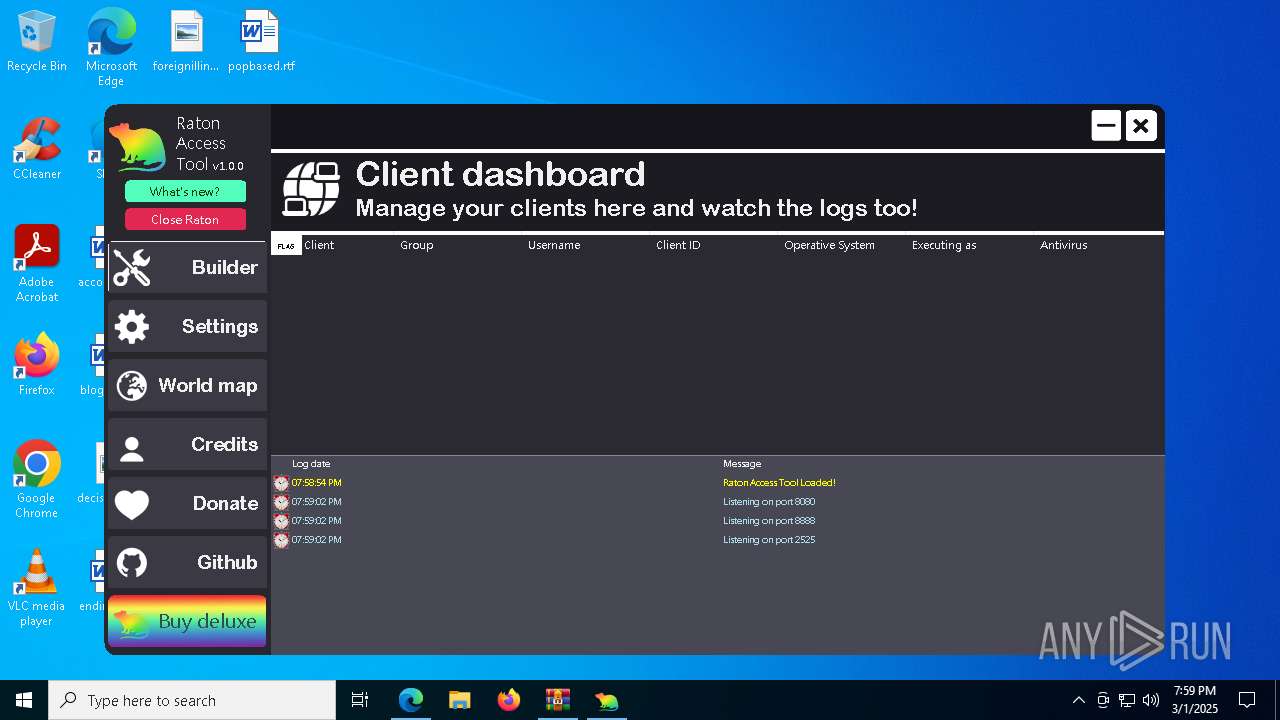Minimize the Raton Access Tool window
Image resolution: width=1280 pixels, height=720 pixels.
[x=1106, y=126]
